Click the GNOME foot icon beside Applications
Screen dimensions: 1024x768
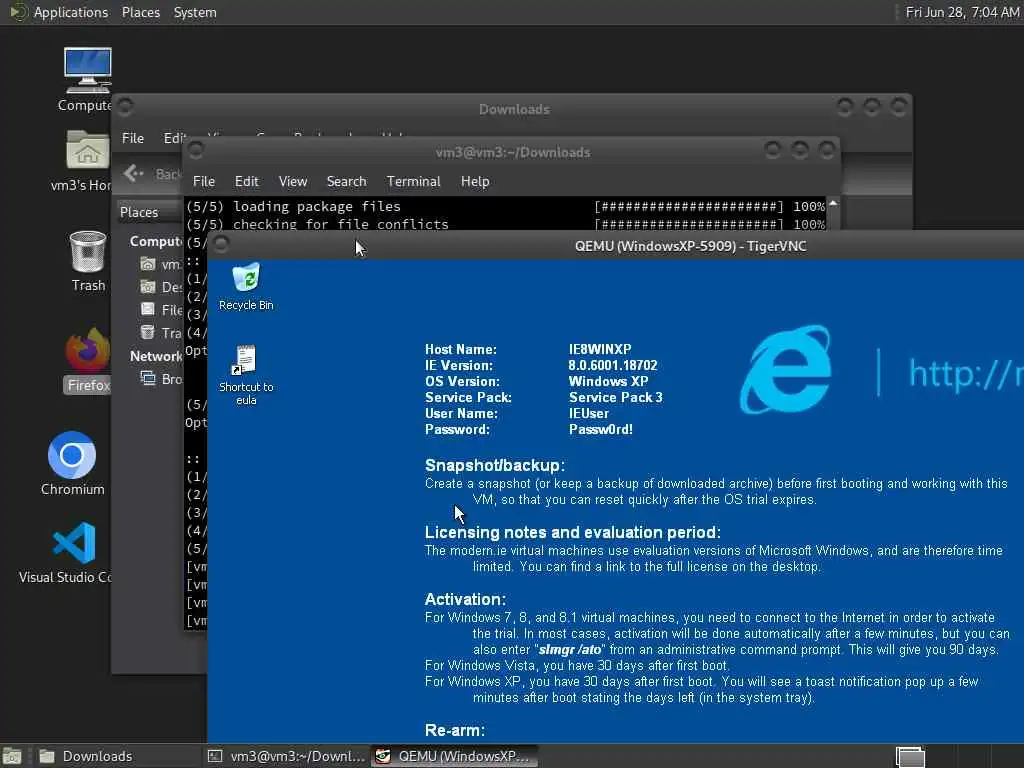pos(17,12)
